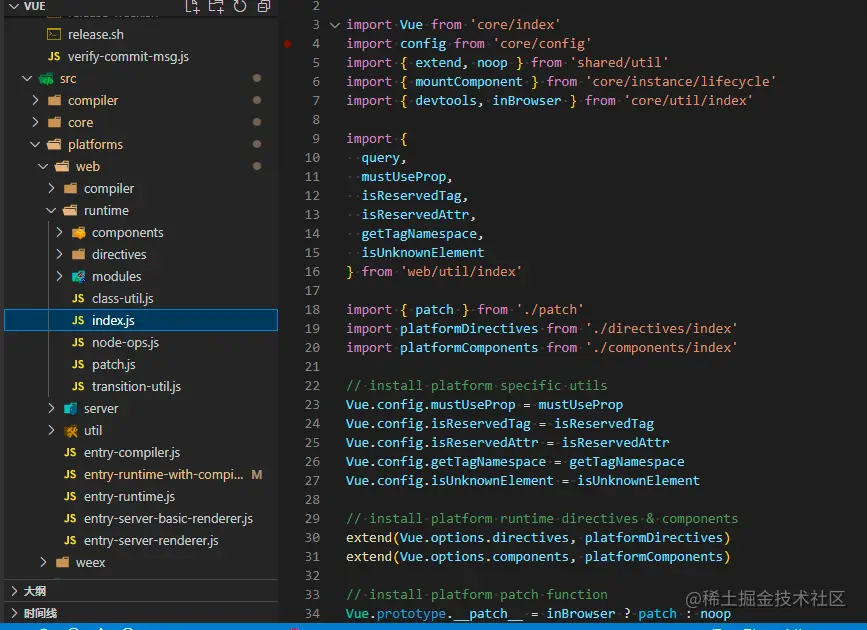This screenshot has height=630, width=867.
Task: Click the directives folder icon
Action: pyautogui.click(x=79, y=254)
